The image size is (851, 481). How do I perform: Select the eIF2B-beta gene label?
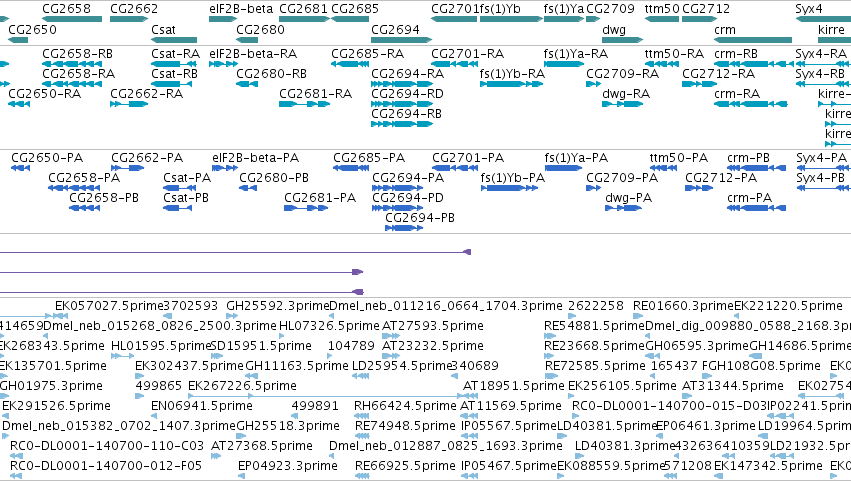point(241,9)
